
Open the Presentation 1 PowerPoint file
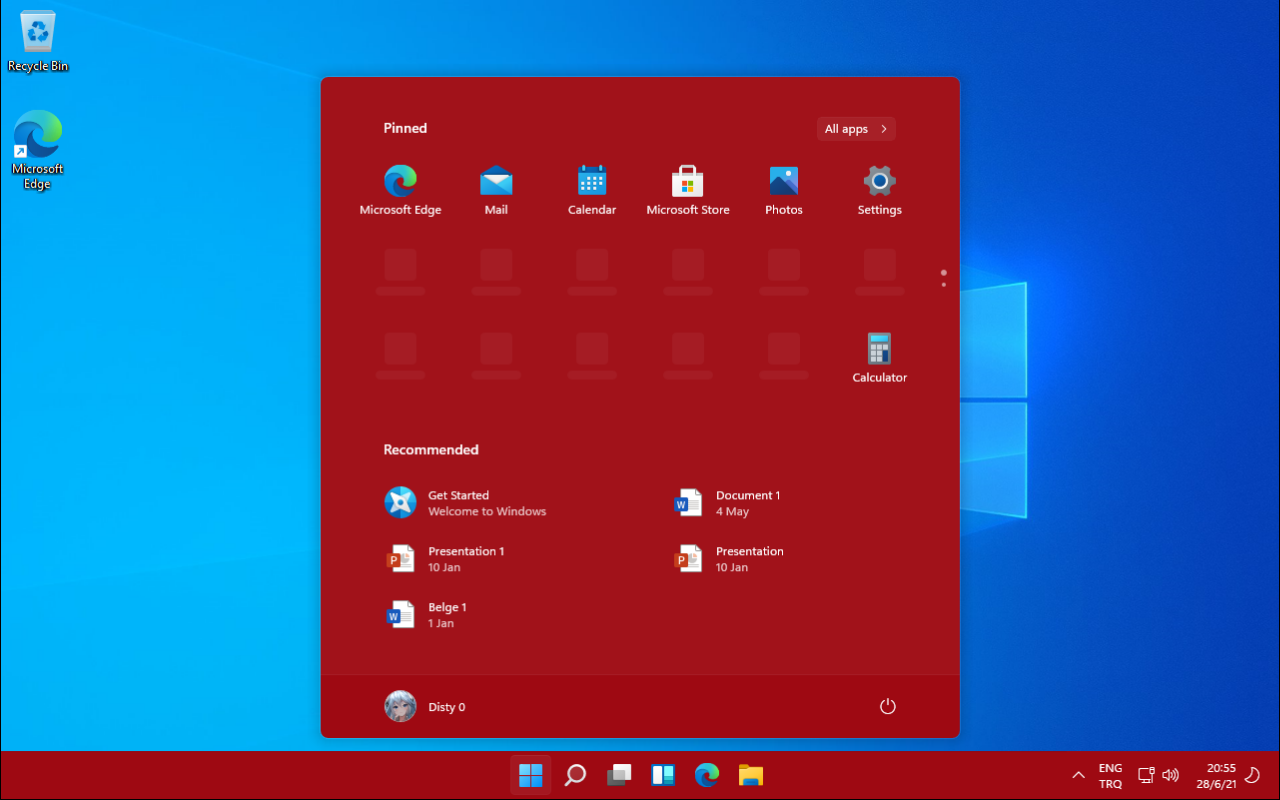pos(446,559)
